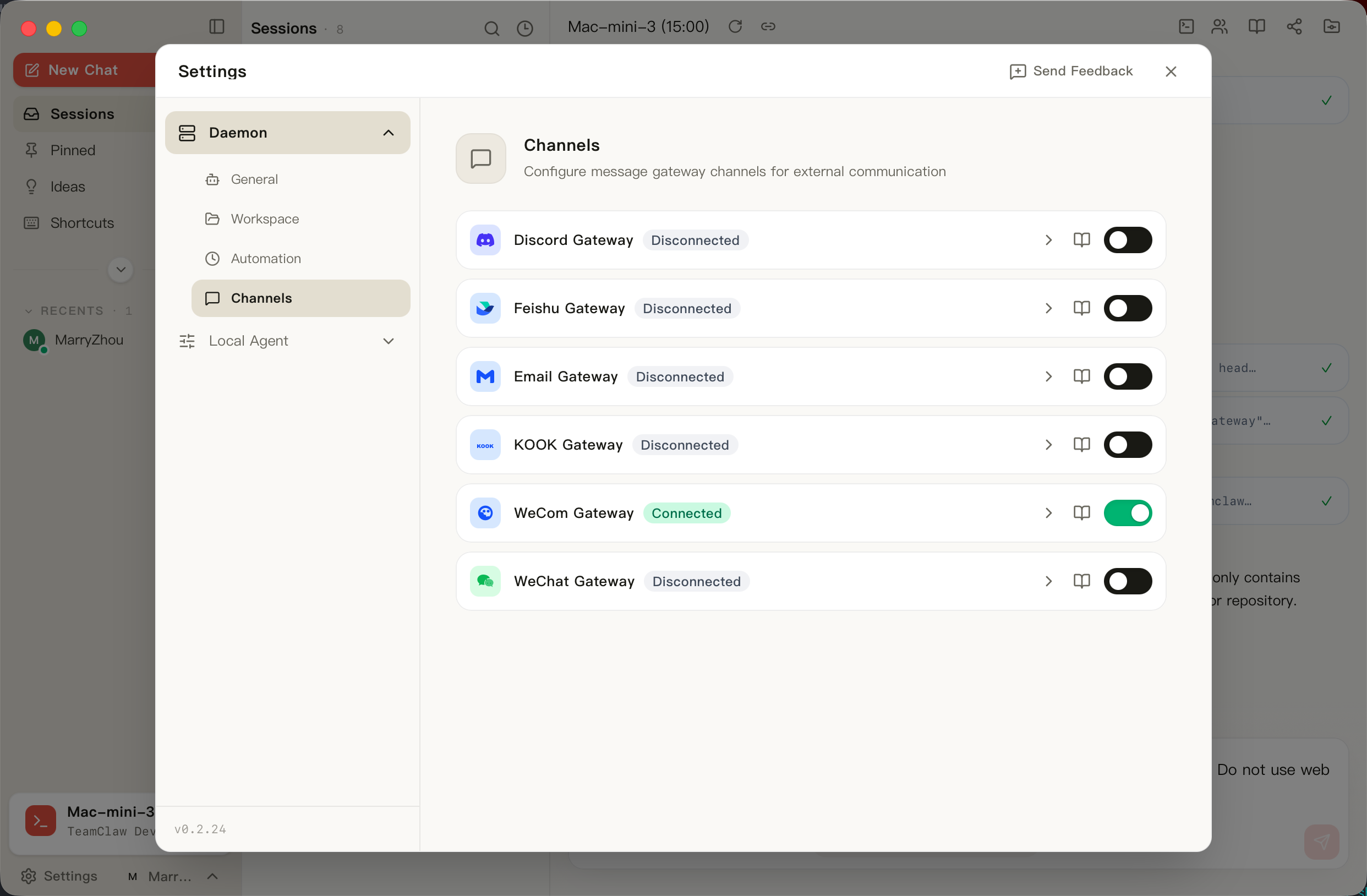Click the Discord Disconnected status badge
The width and height of the screenshot is (1367, 896).
(x=695, y=241)
